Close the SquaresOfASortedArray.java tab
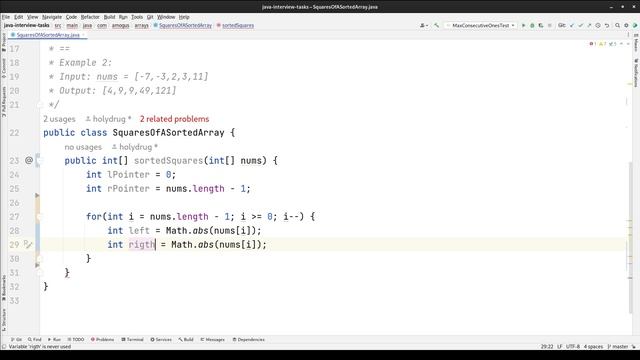The image size is (640, 360). pos(83,35)
